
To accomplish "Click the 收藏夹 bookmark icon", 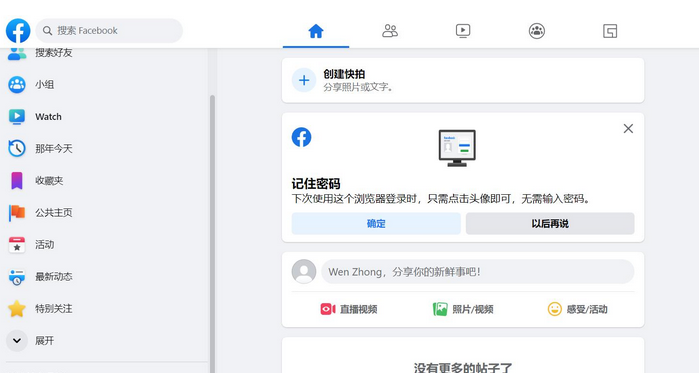I will 17,181.
